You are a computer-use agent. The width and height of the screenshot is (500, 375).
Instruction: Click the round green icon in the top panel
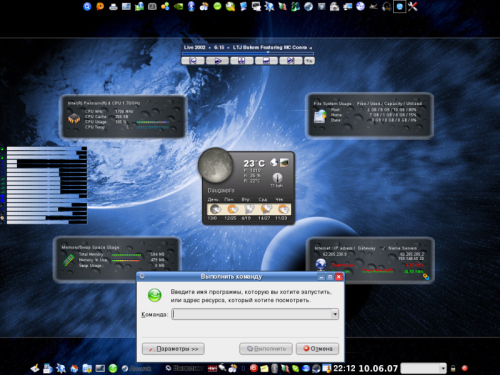(x=217, y=6)
